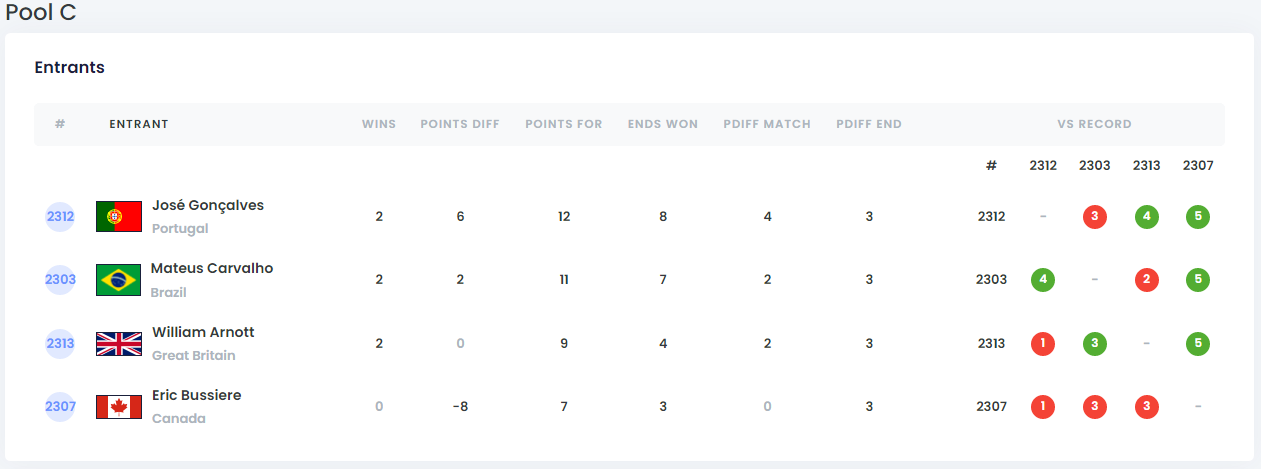1261x469 pixels.
Task: Select William Arnott entrant name
Action: 203,332
